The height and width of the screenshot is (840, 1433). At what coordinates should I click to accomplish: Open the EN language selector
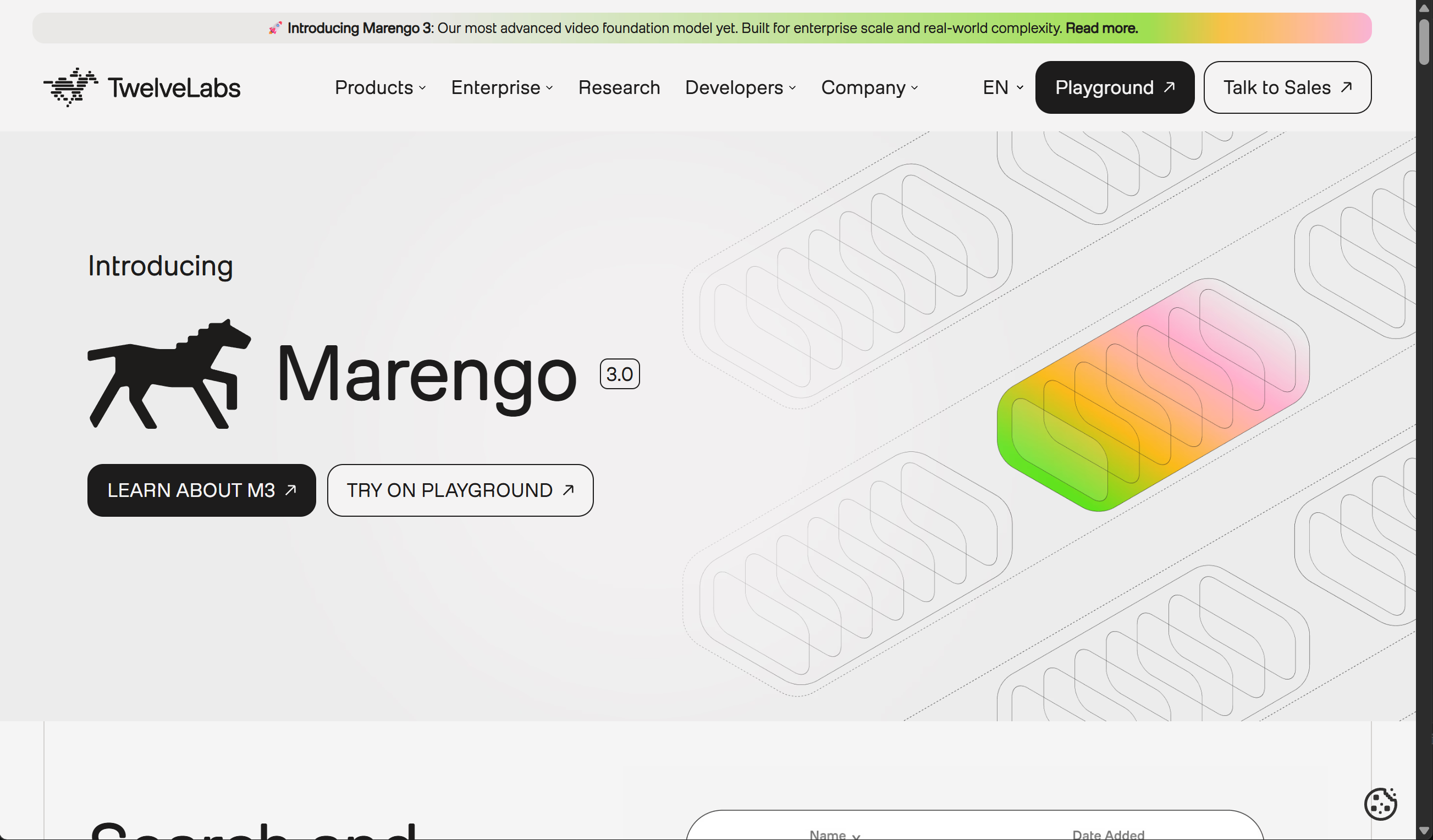[1002, 87]
